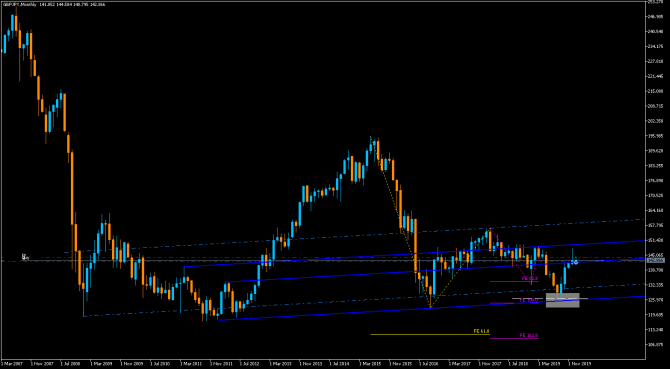Click the 132.335 price scale label
670x369 pixels.
(x=656, y=285)
